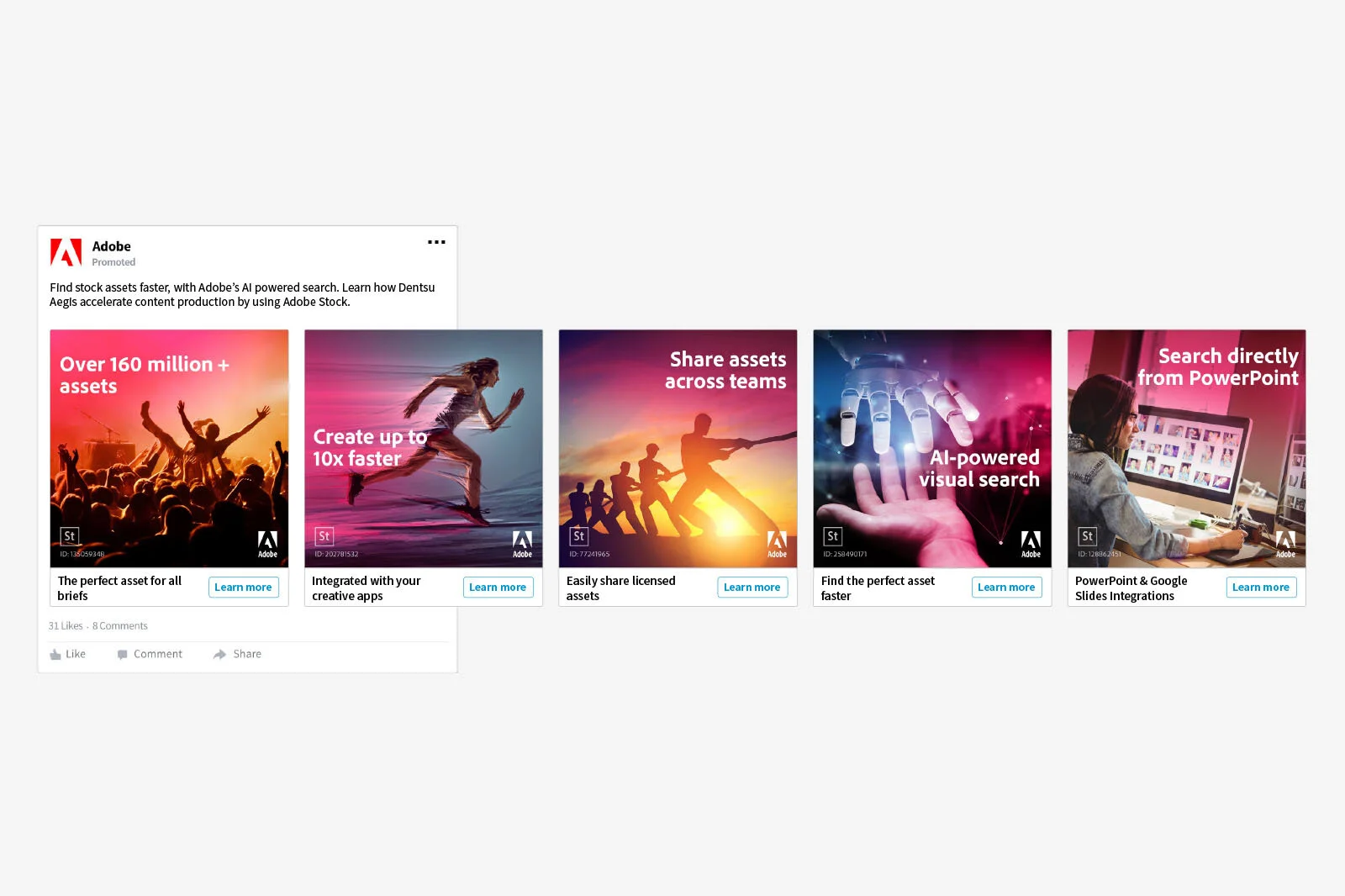The height and width of the screenshot is (896, 1345).
Task: Click 'Integrated with your creative apps' caption
Action: 367,588
